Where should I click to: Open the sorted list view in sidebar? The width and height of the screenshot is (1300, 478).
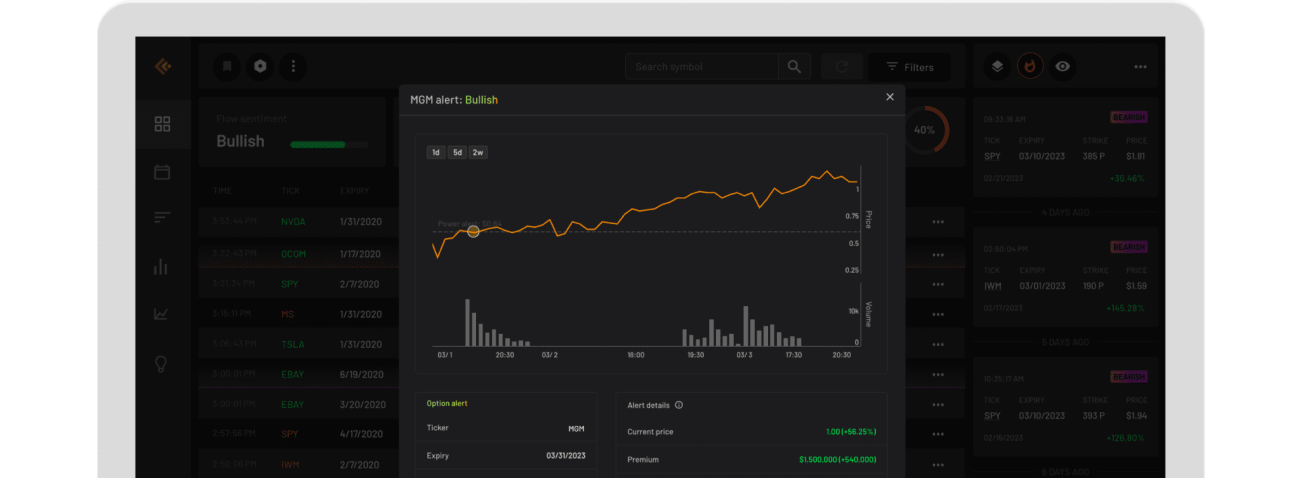[x=162, y=217]
